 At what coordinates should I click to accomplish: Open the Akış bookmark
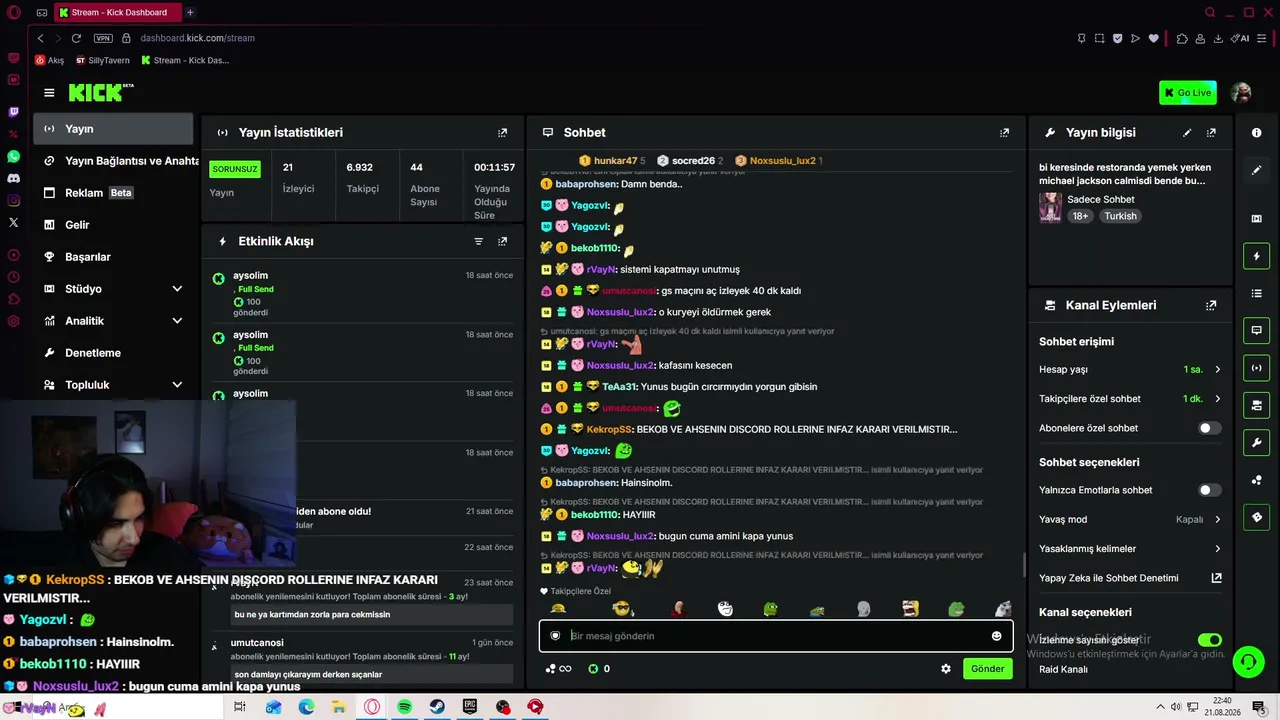tap(49, 60)
